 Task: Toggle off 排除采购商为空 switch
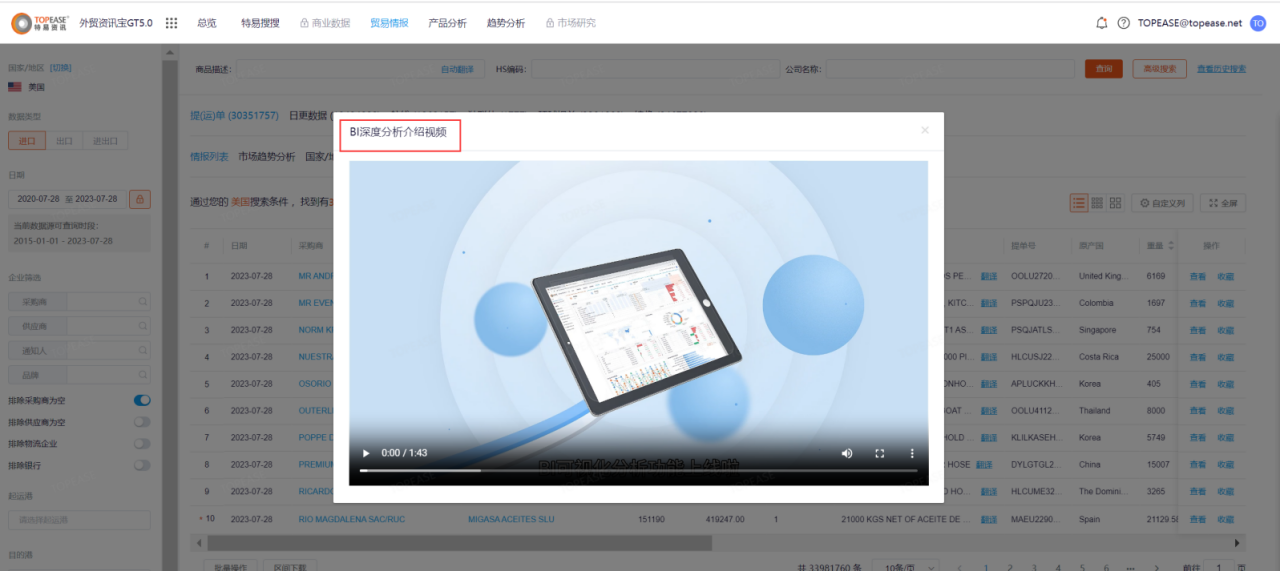pos(142,400)
